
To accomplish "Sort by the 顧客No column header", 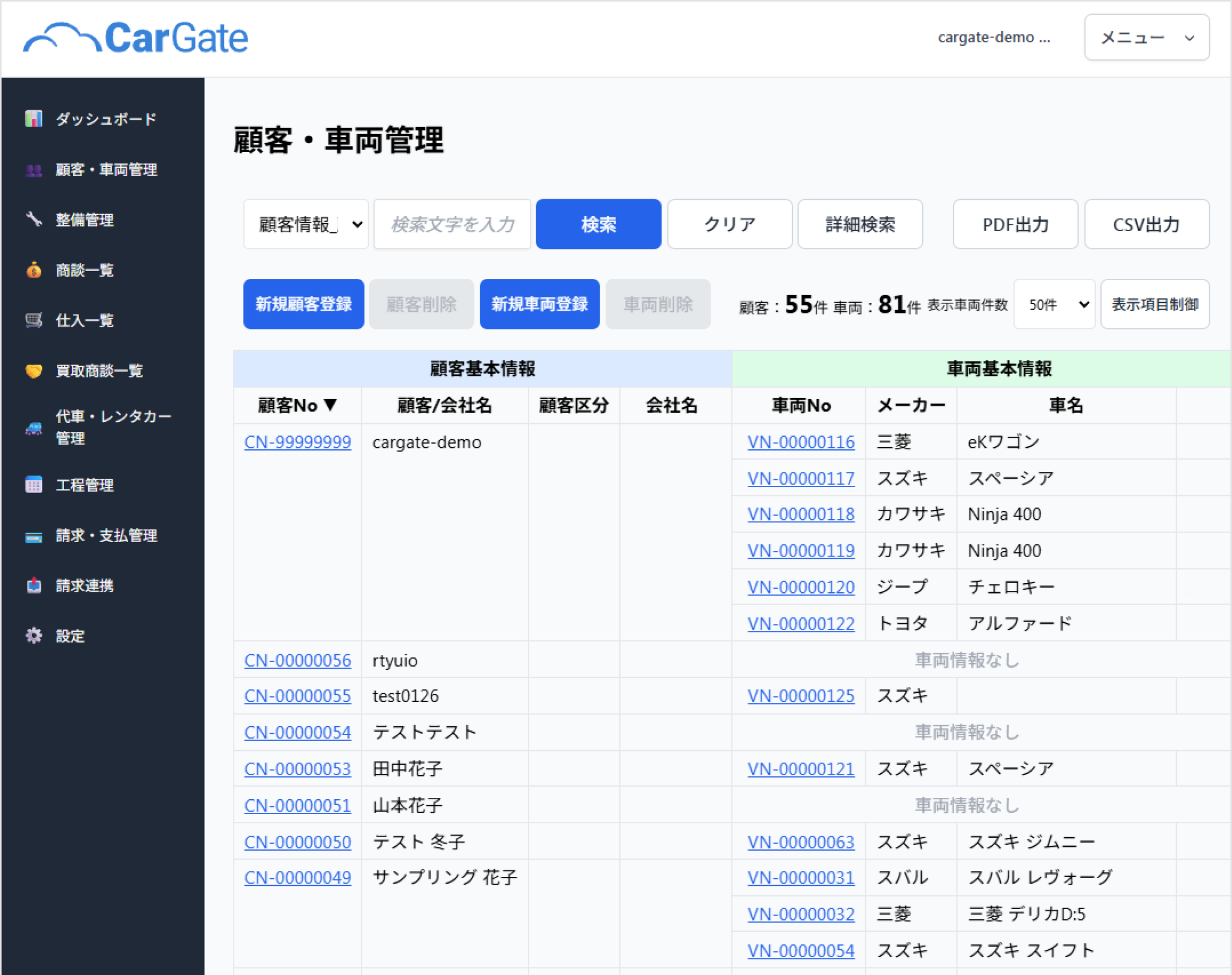I will point(297,405).
